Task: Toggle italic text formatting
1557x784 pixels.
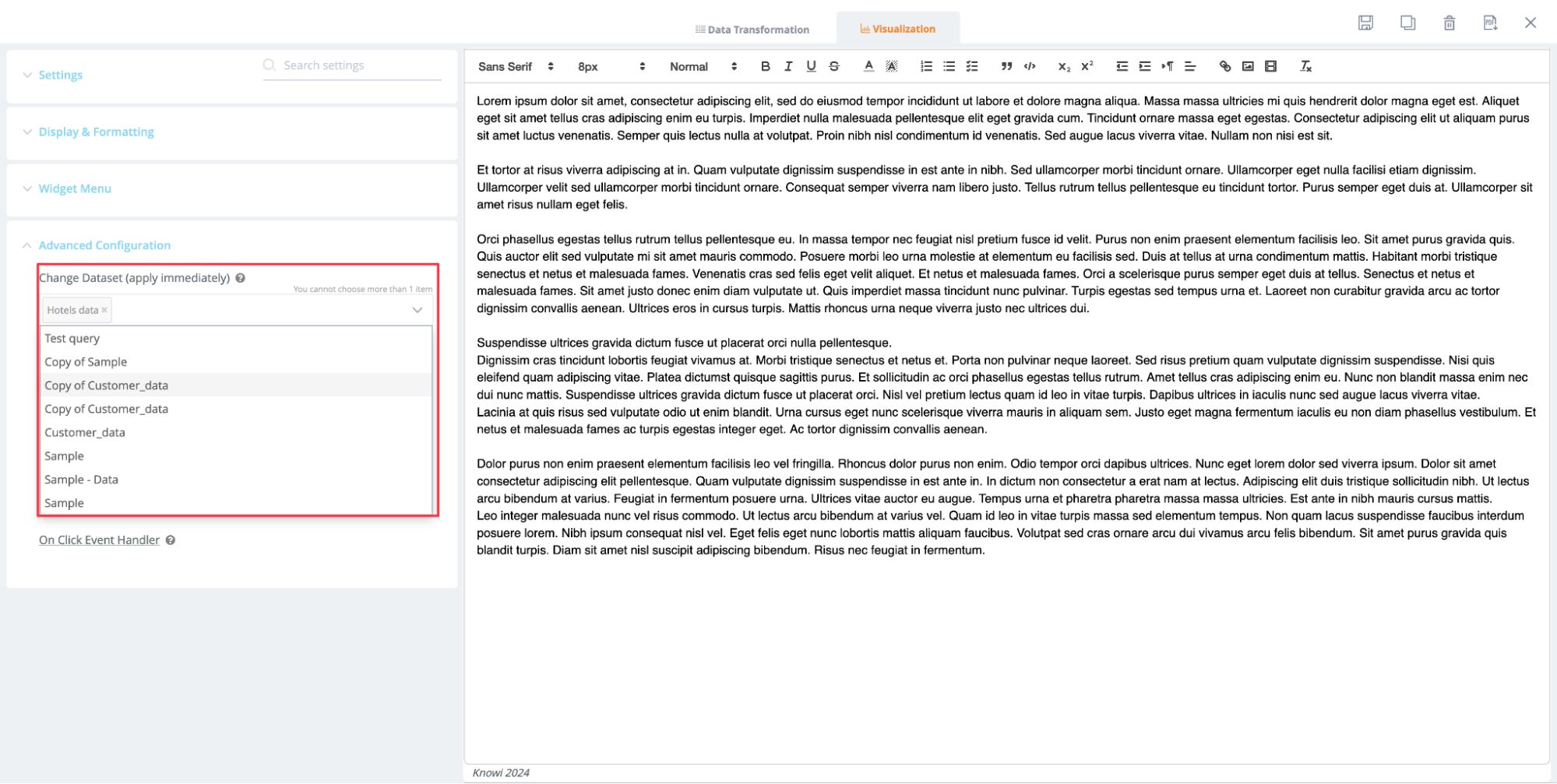Action: tap(788, 66)
